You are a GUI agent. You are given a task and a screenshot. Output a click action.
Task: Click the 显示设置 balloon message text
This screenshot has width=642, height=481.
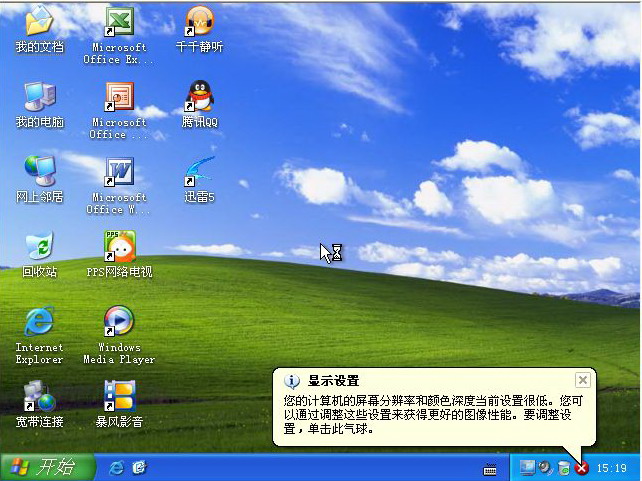(x=432, y=414)
